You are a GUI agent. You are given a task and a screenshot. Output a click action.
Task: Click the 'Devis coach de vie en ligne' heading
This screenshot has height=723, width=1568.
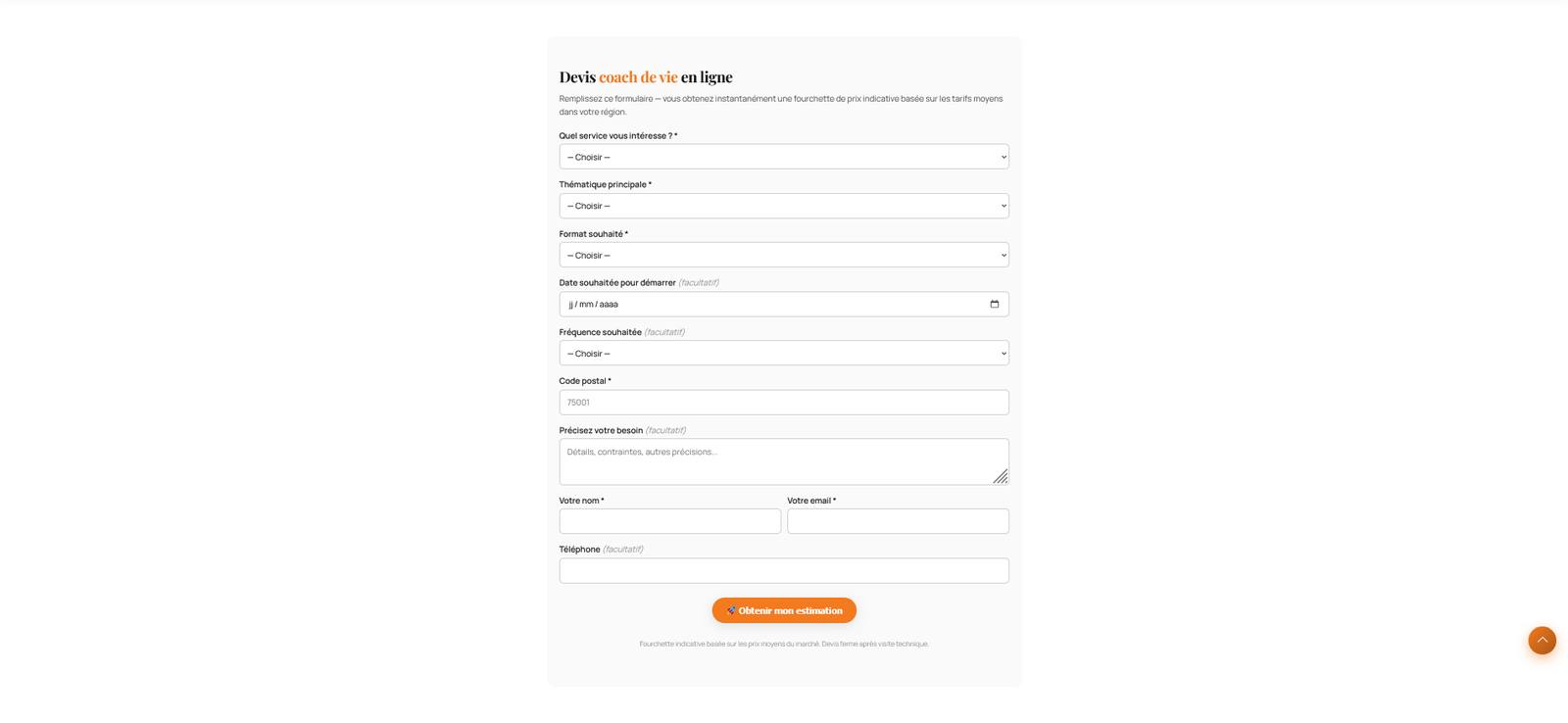click(646, 76)
